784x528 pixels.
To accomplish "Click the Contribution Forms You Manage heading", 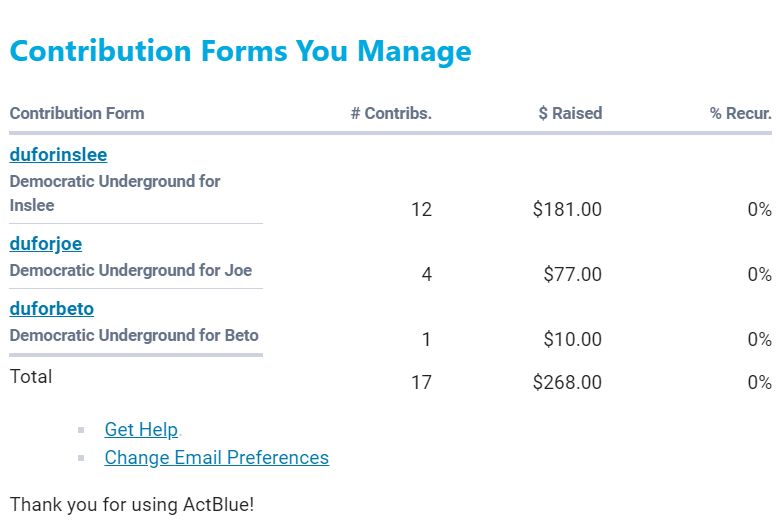I will (240, 52).
